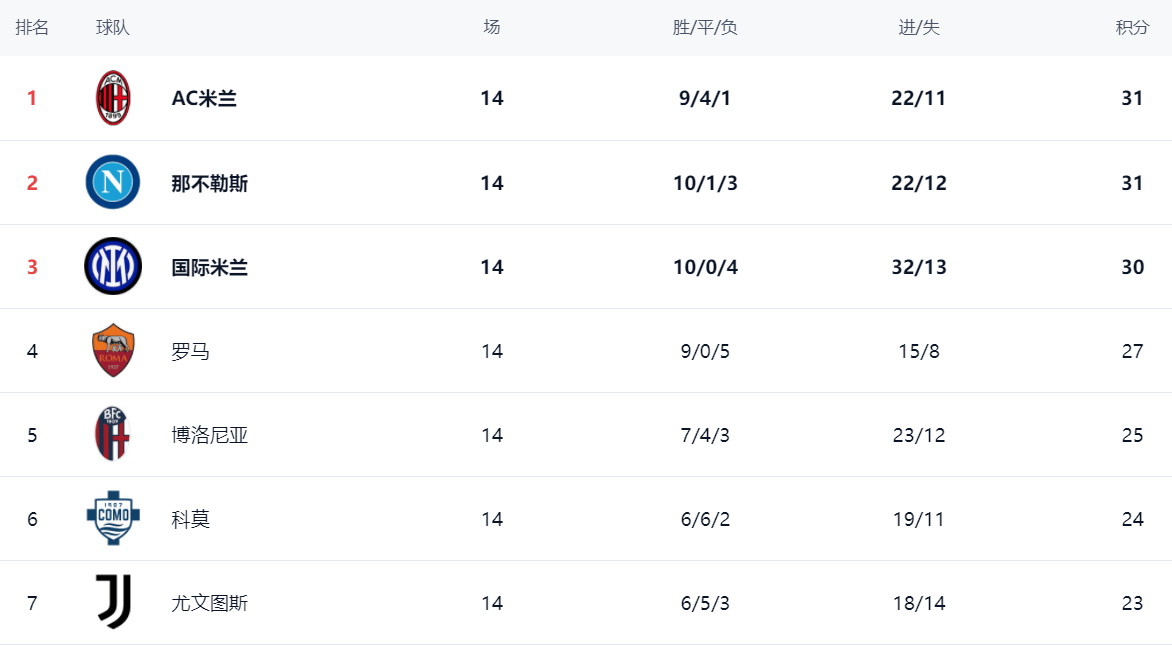Open the 罗马 team page link
Viewport: 1172px width, 646px height.
[x=191, y=351]
